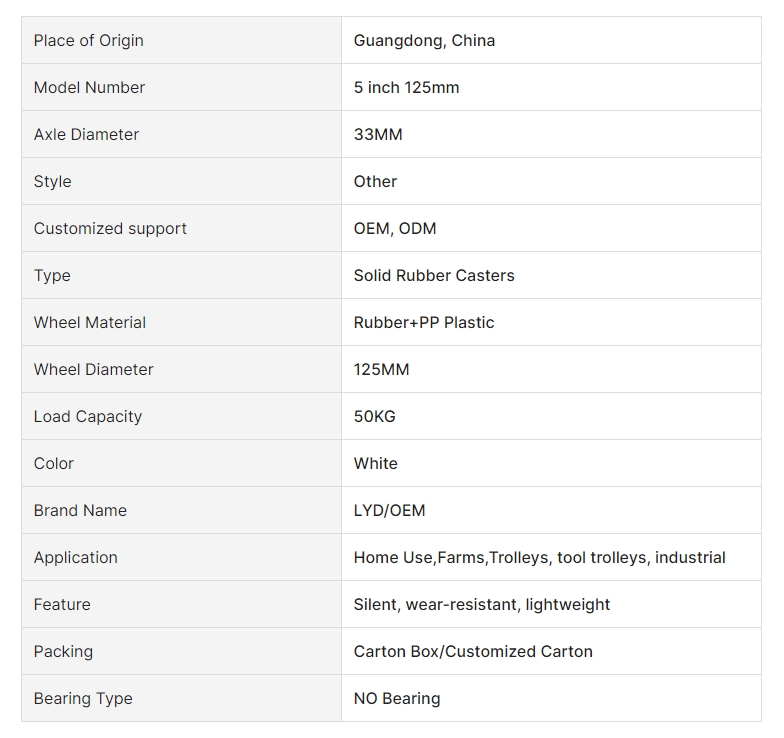
Task: Click the Guangdong, China value
Action: pos(424,41)
